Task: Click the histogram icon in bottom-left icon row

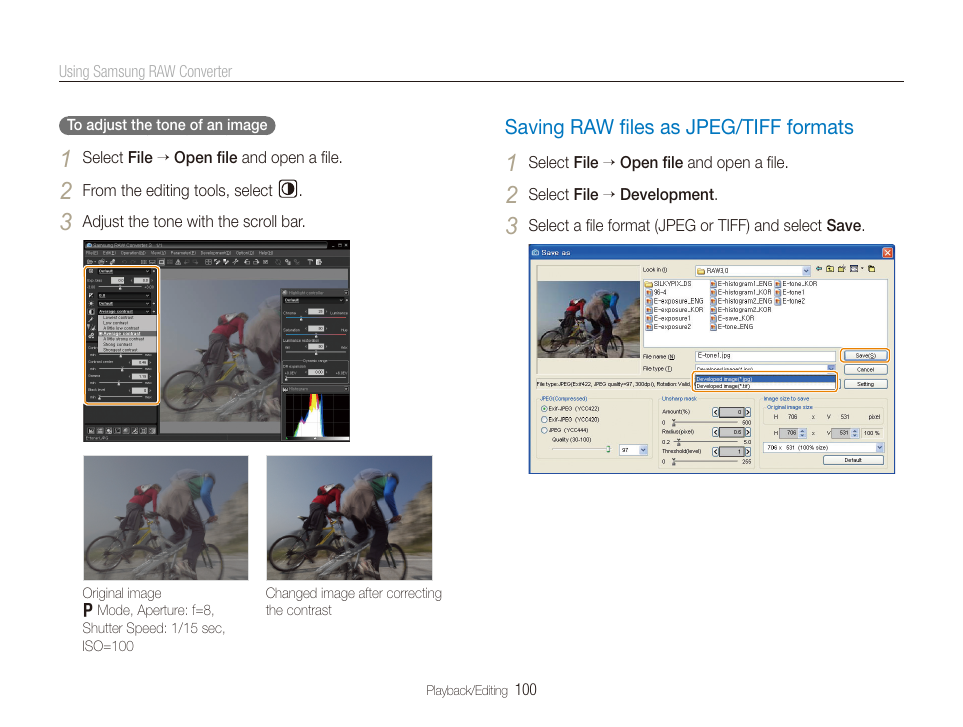Action: pyautogui.click(x=92, y=431)
